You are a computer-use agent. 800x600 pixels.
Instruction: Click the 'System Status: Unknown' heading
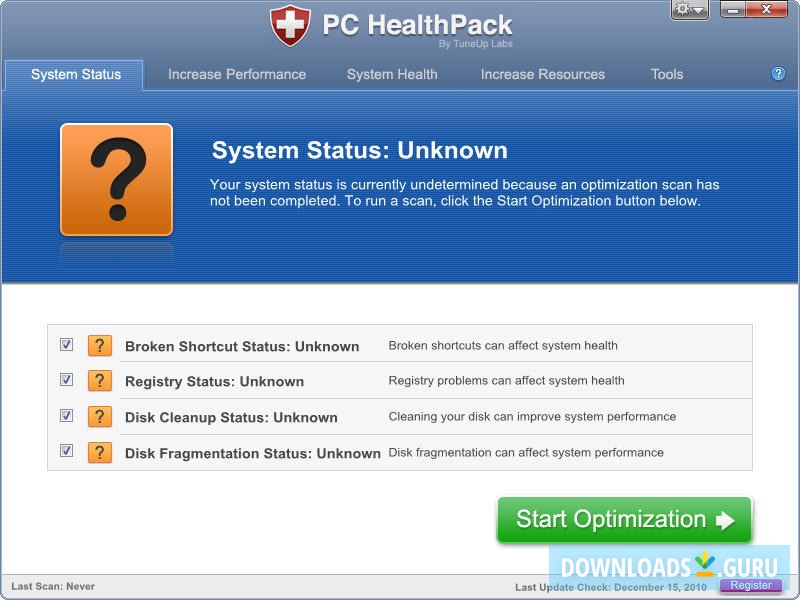click(x=360, y=151)
